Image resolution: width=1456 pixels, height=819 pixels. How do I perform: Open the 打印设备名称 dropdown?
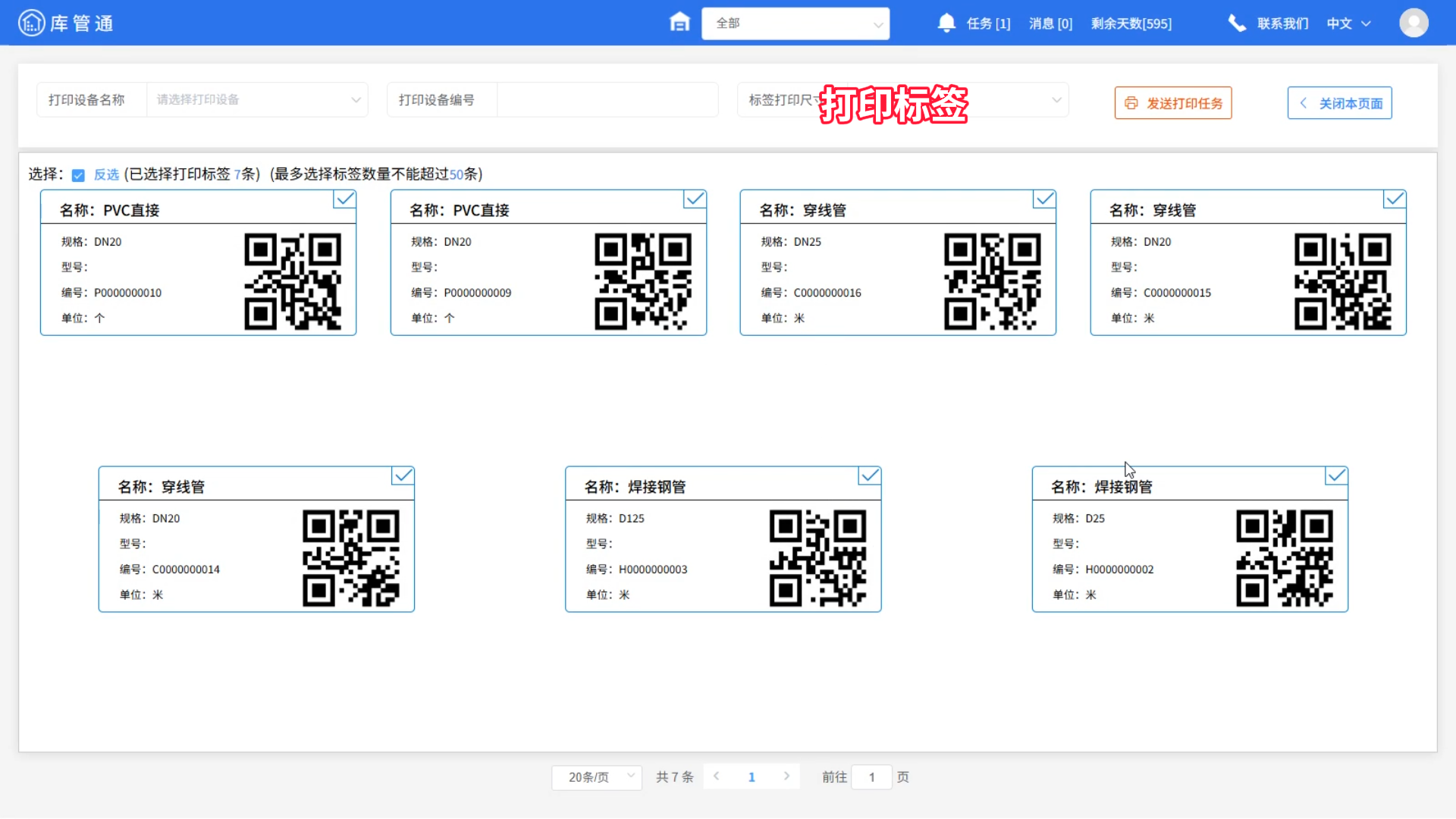tap(257, 99)
